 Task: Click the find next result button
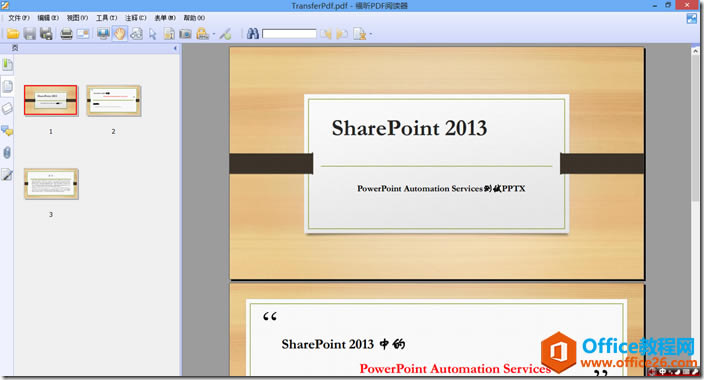[342, 34]
